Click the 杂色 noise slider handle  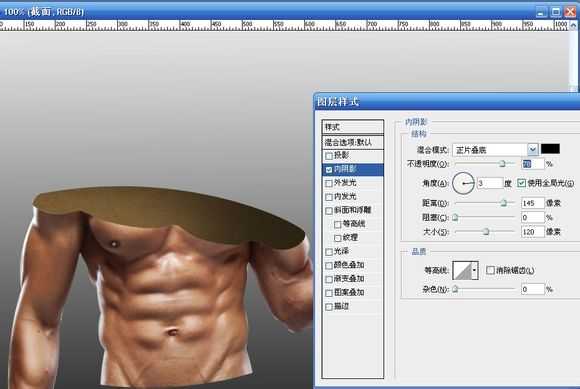click(455, 289)
